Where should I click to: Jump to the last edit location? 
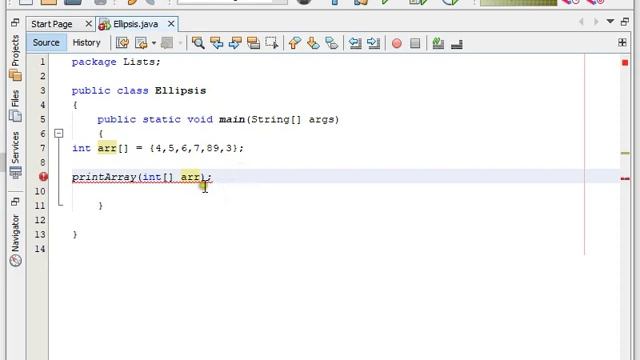point(122,43)
